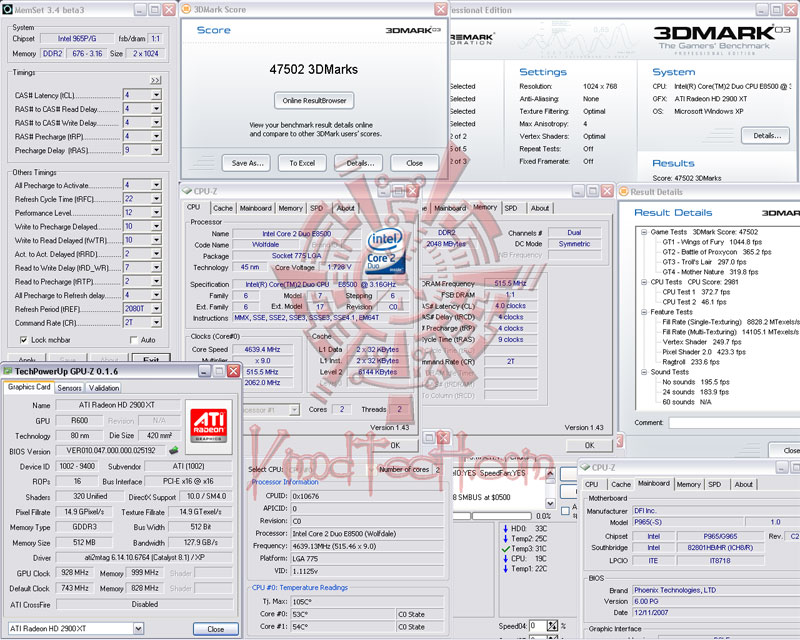Click the Intel Core 2 Duo logo in CPU-Z
The image size is (800, 640).
(x=385, y=251)
